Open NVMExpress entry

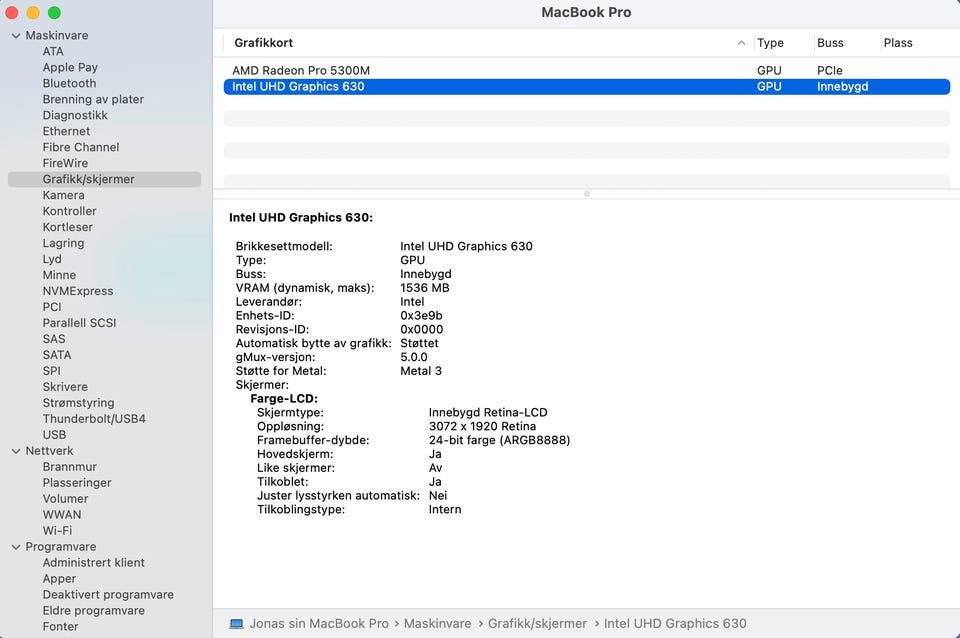78,291
